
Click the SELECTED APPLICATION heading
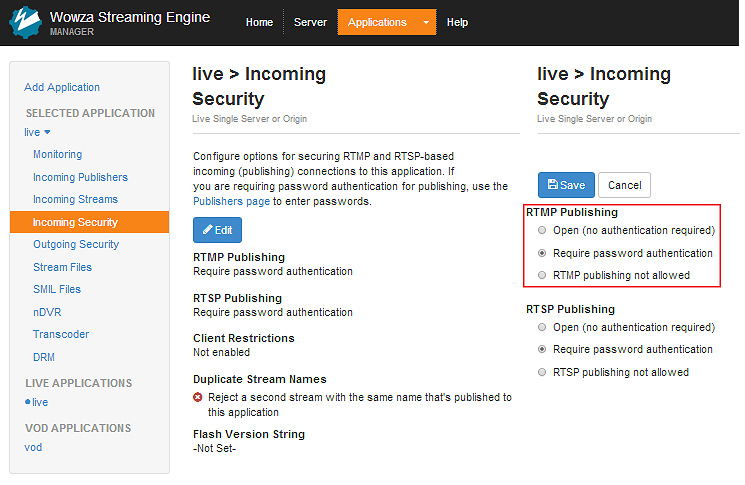90,113
